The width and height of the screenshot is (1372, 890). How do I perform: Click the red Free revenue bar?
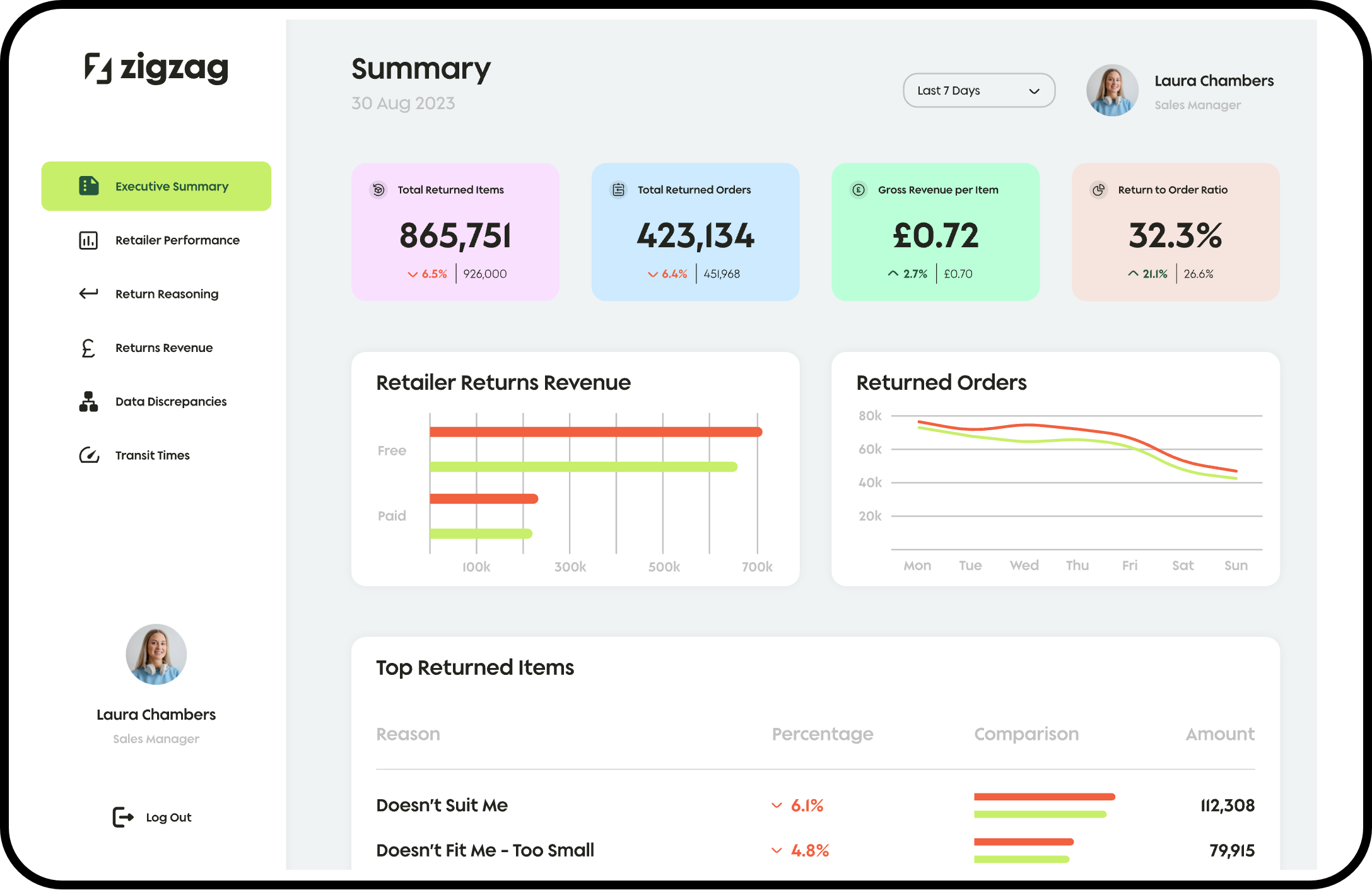(x=595, y=432)
